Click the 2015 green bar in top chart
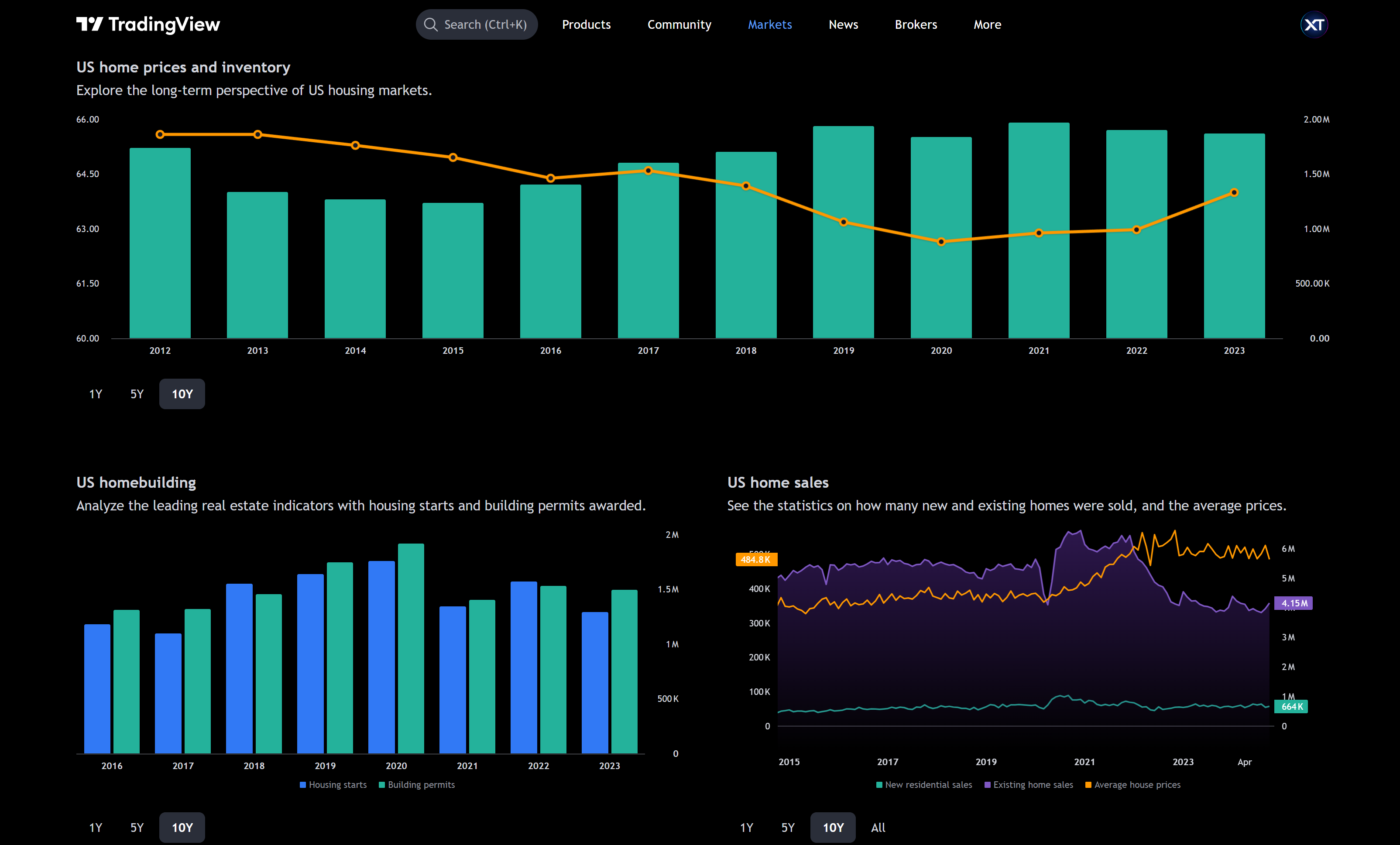This screenshot has width=1400, height=845. [x=453, y=270]
